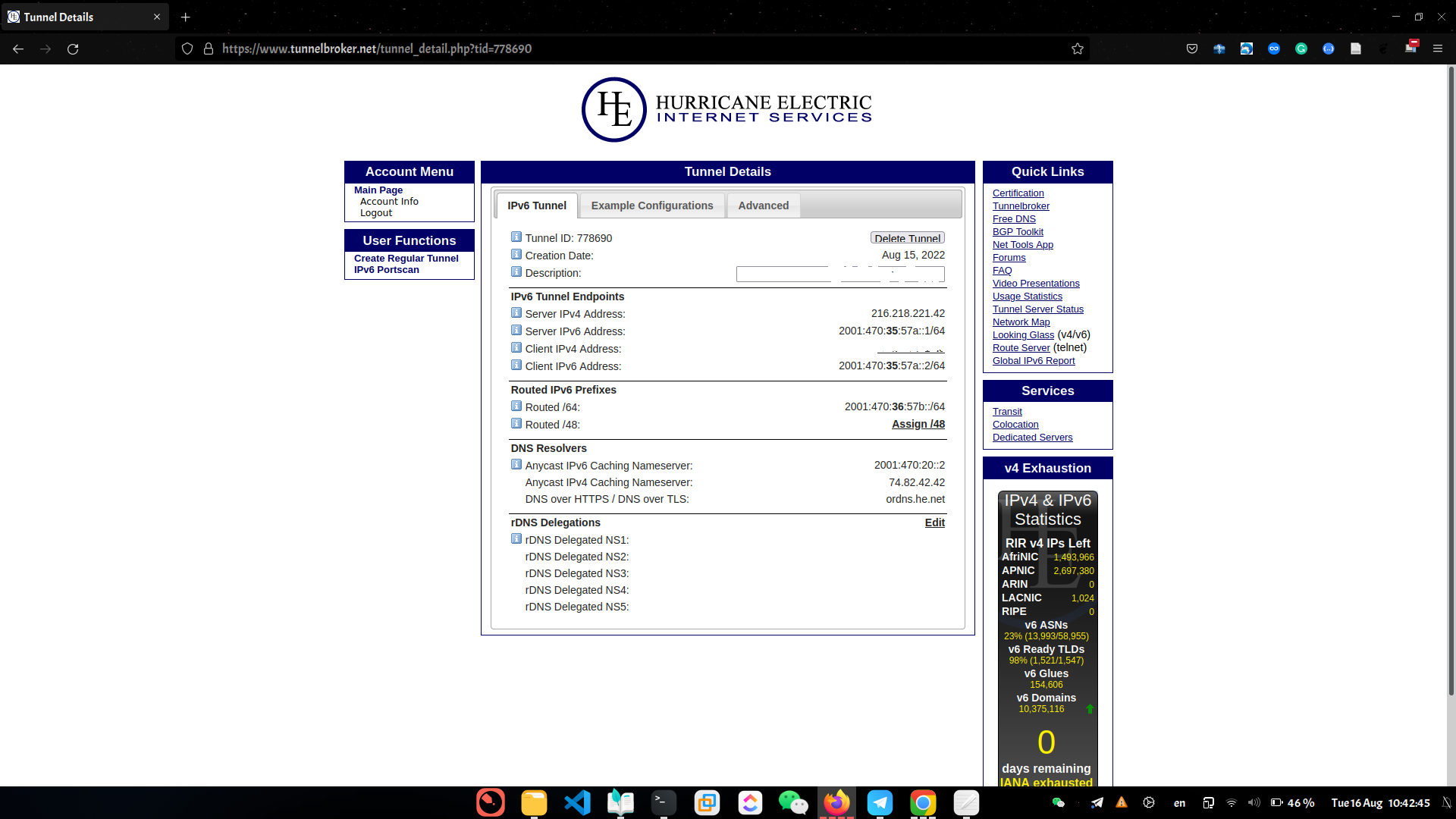Image resolution: width=1456 pixels, height=819 pixels.
Task: Open the Dedicated Servers link
Action: pos(1032,438)
